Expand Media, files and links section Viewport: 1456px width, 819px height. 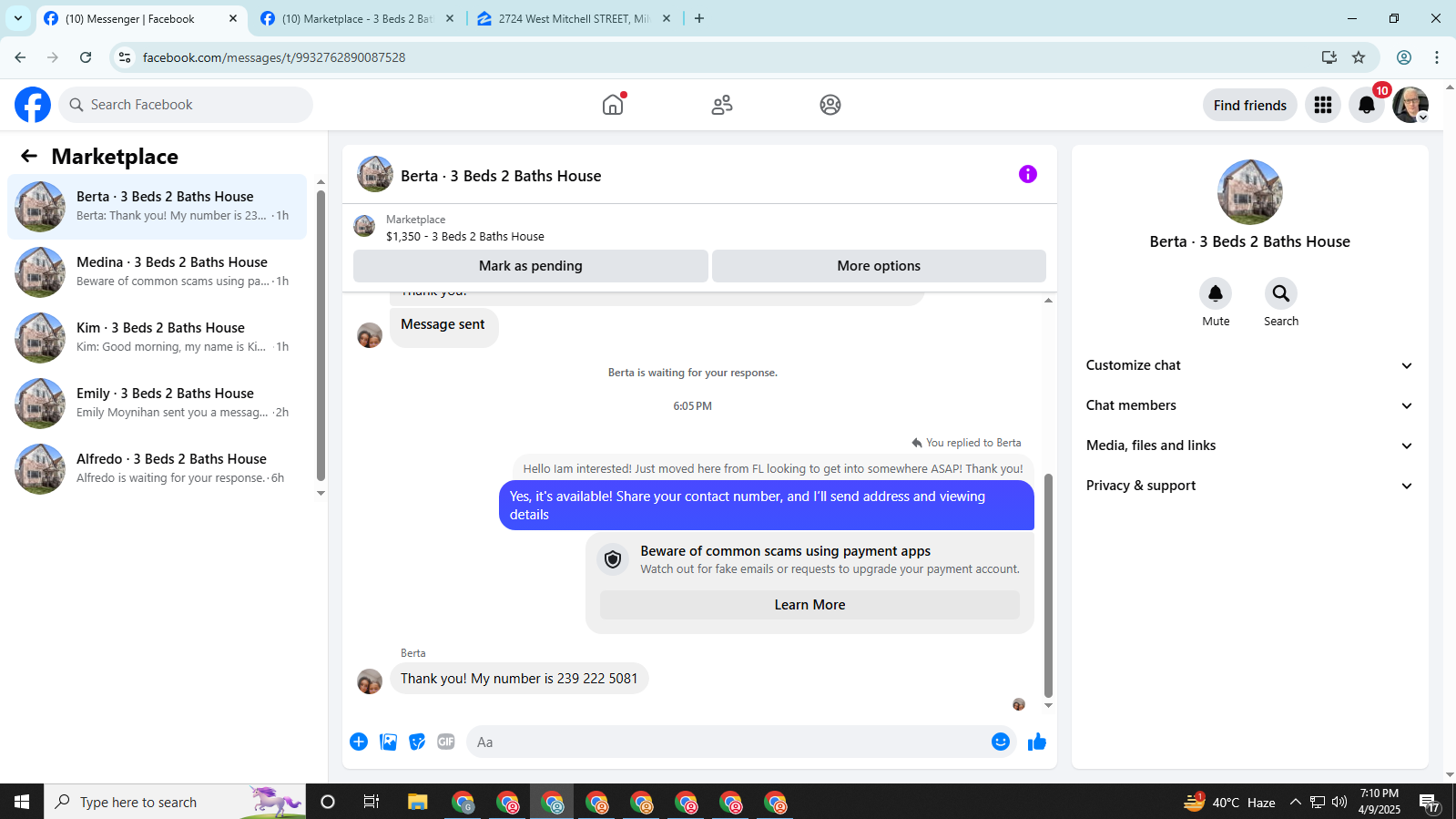click(1249, 445)
